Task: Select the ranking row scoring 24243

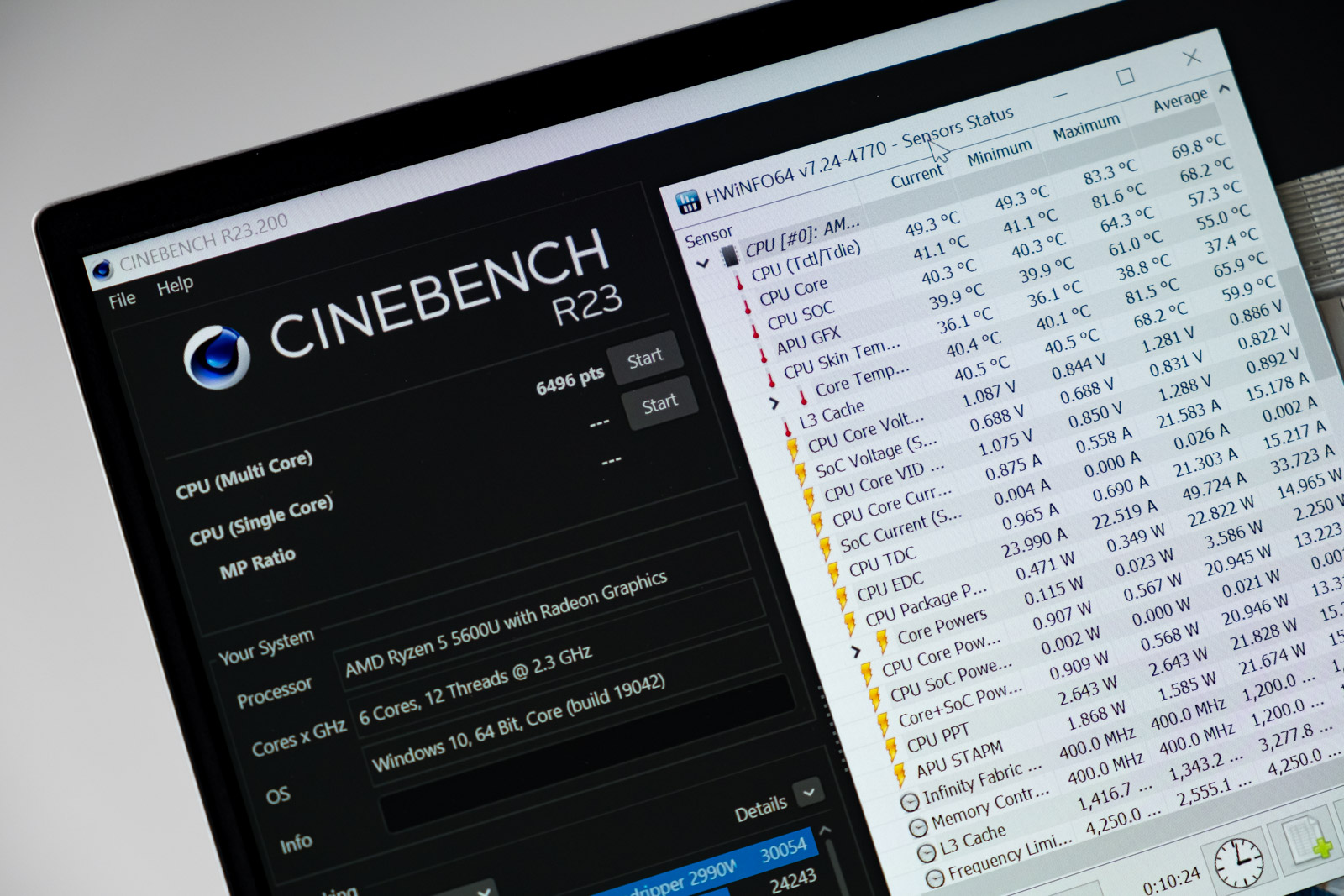Action: [x=793, y=881]
